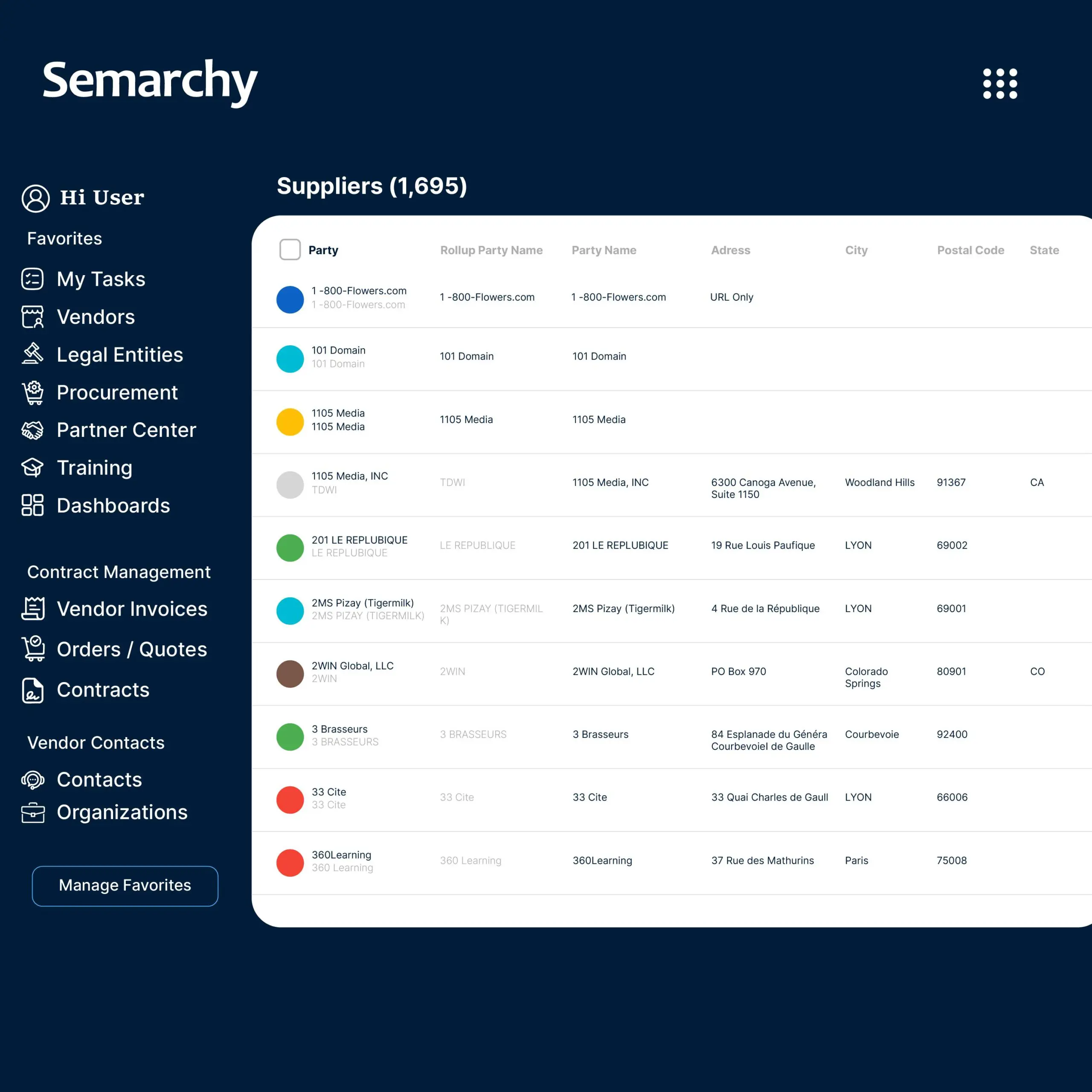
Task: Click the Procurement cart icon
Action: 32,393
